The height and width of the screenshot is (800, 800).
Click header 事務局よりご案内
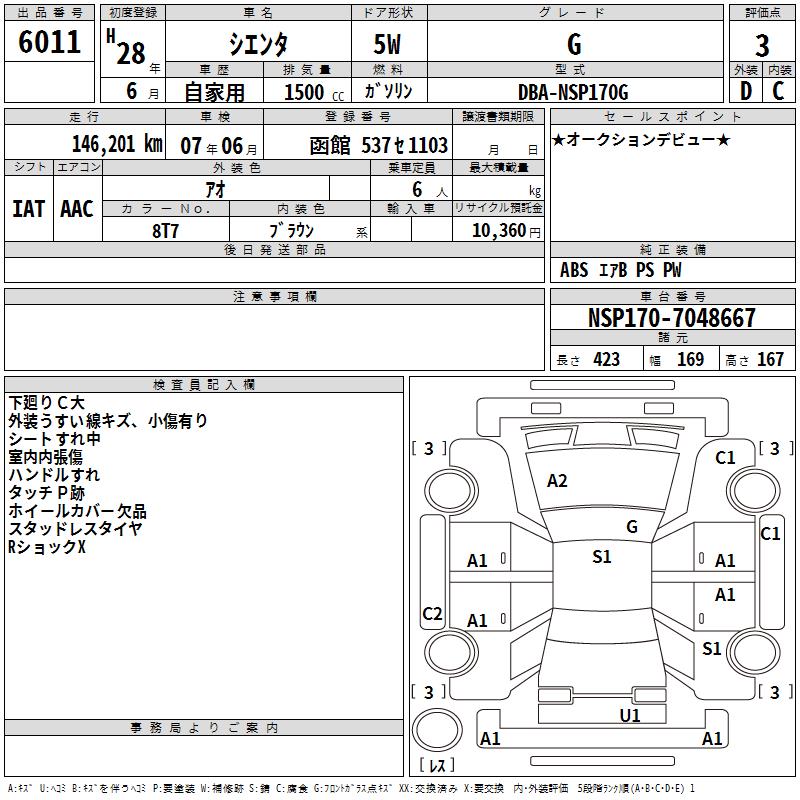coord(204,728)
